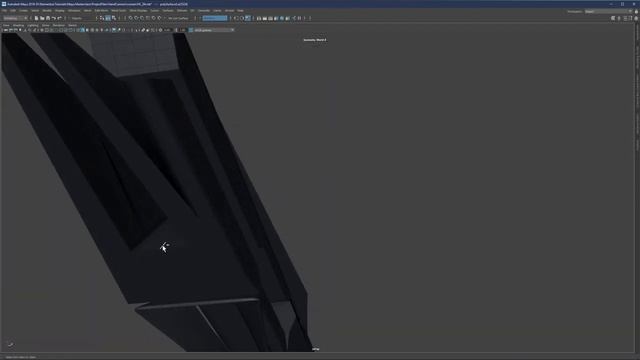Screen dimensions: 640x360
Task: Toggle the select by object type icon
Action: click(108, 18)
